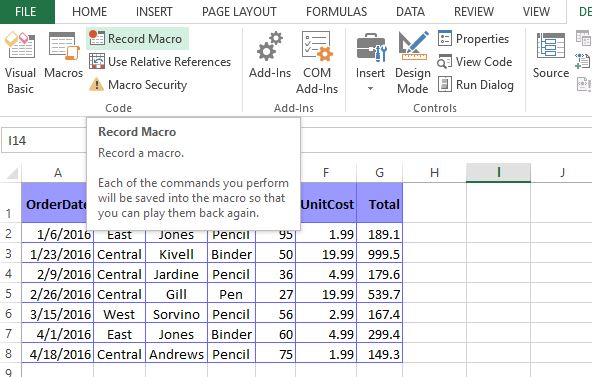The image size is (592, 377).
Task: Click the Gill cell
Action: point(176,294)
